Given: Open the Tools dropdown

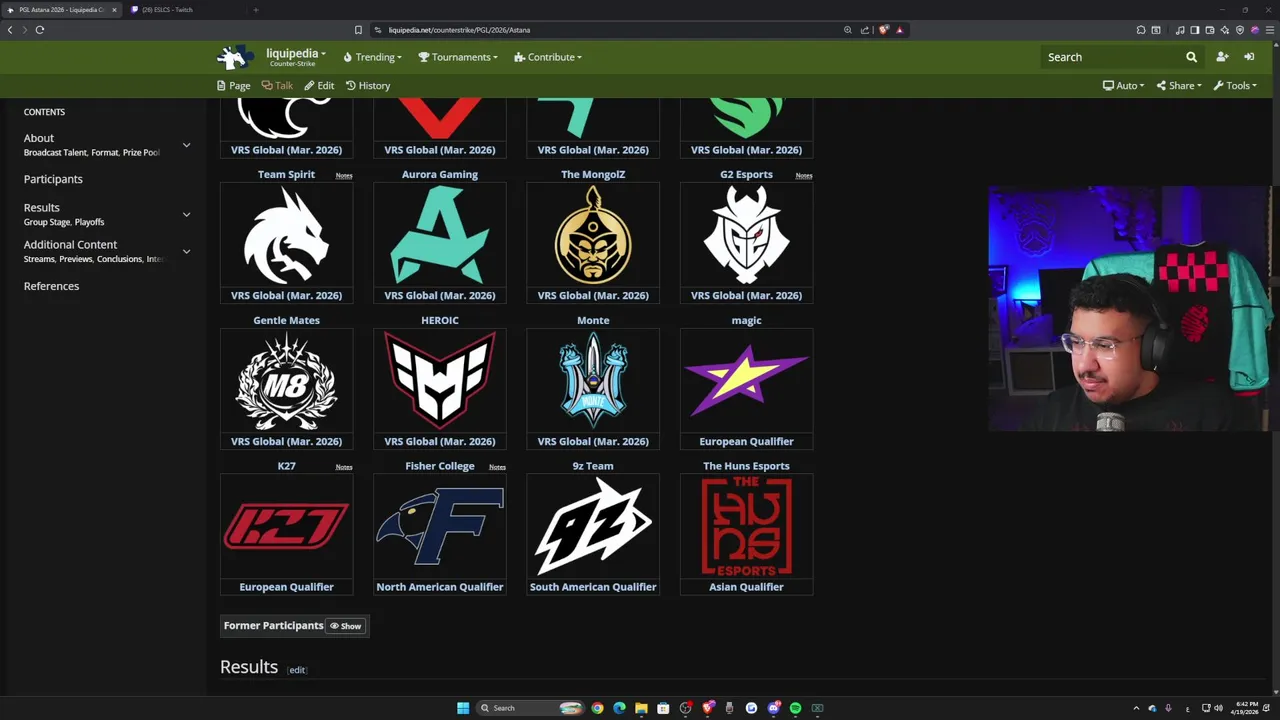Looking at the screenshot, I should coord(1235,86).
